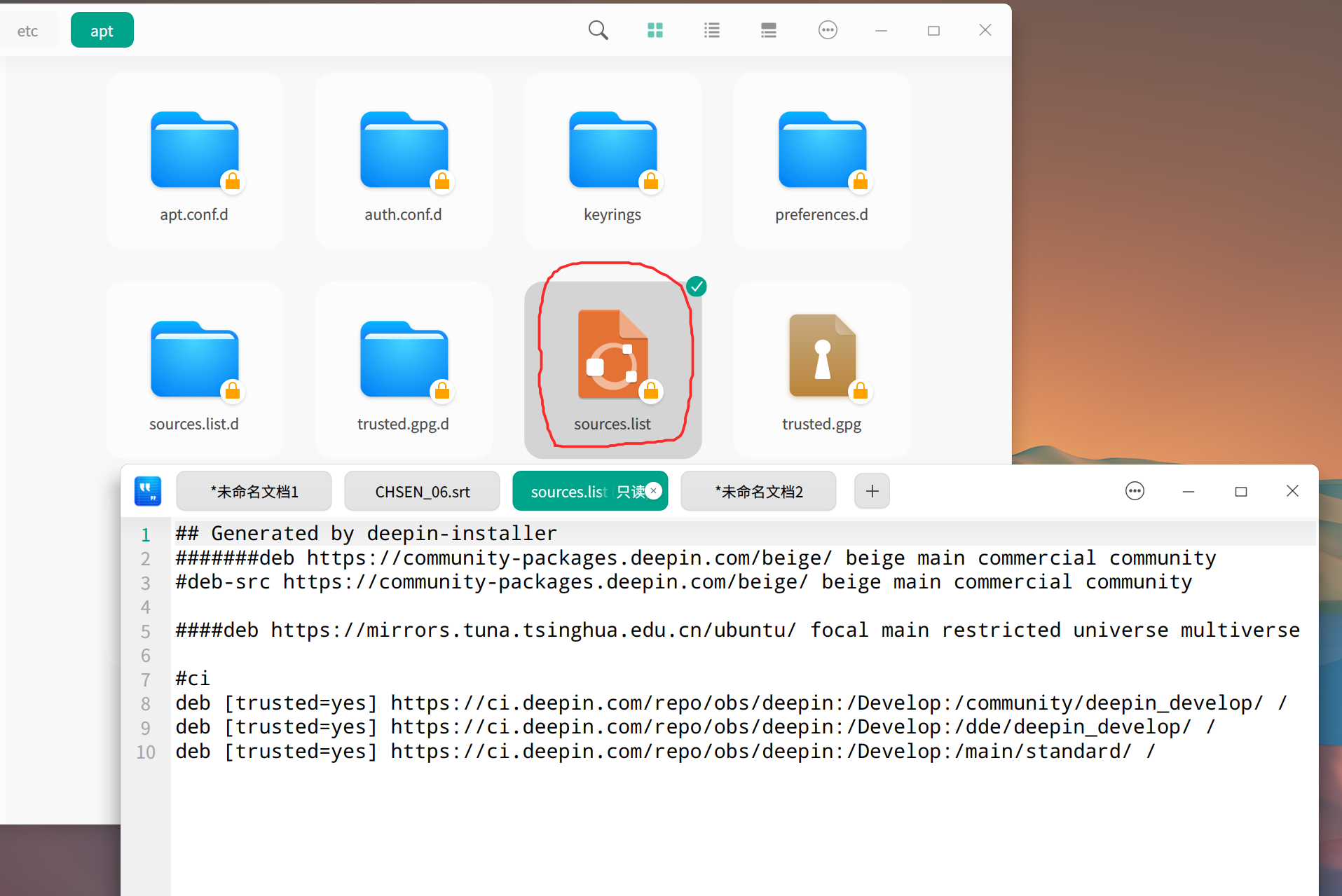Go to the etc breadcrumb folder

coord(28,31)
